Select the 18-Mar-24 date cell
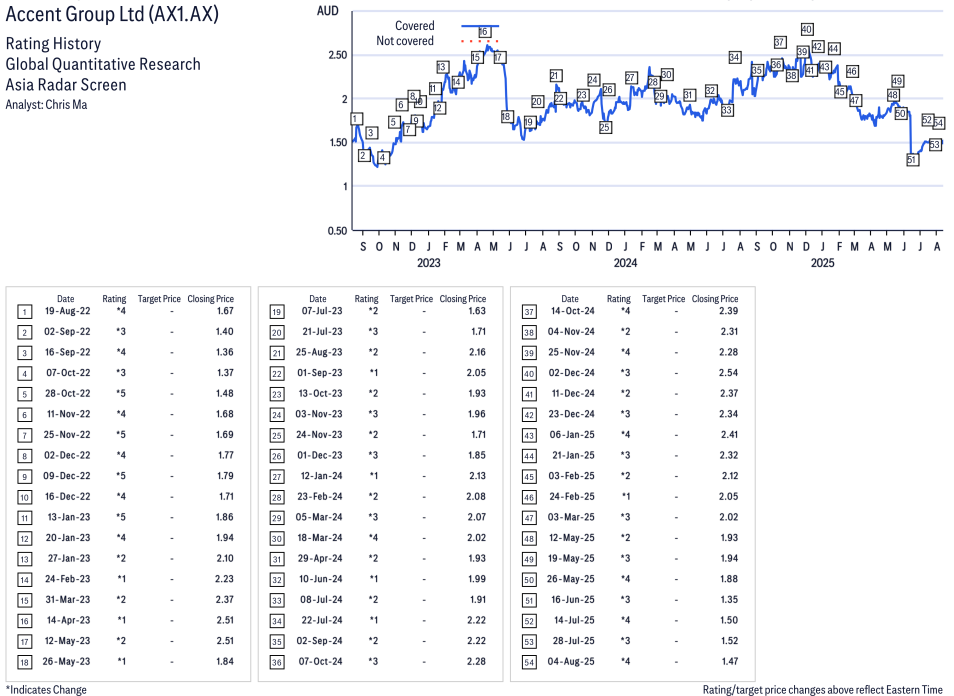This screenshot has width=954, height=696. point(319,538)
